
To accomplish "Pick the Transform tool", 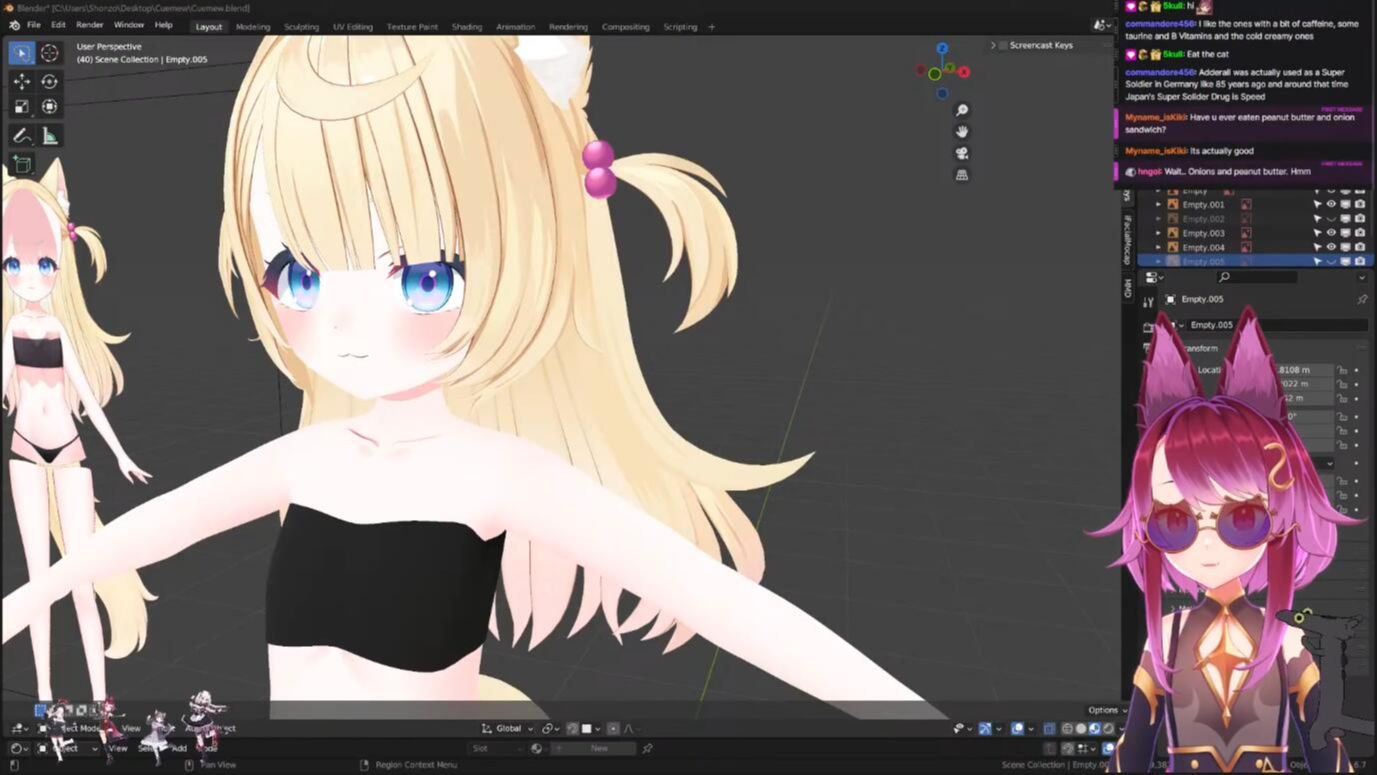I will point(49,106).
